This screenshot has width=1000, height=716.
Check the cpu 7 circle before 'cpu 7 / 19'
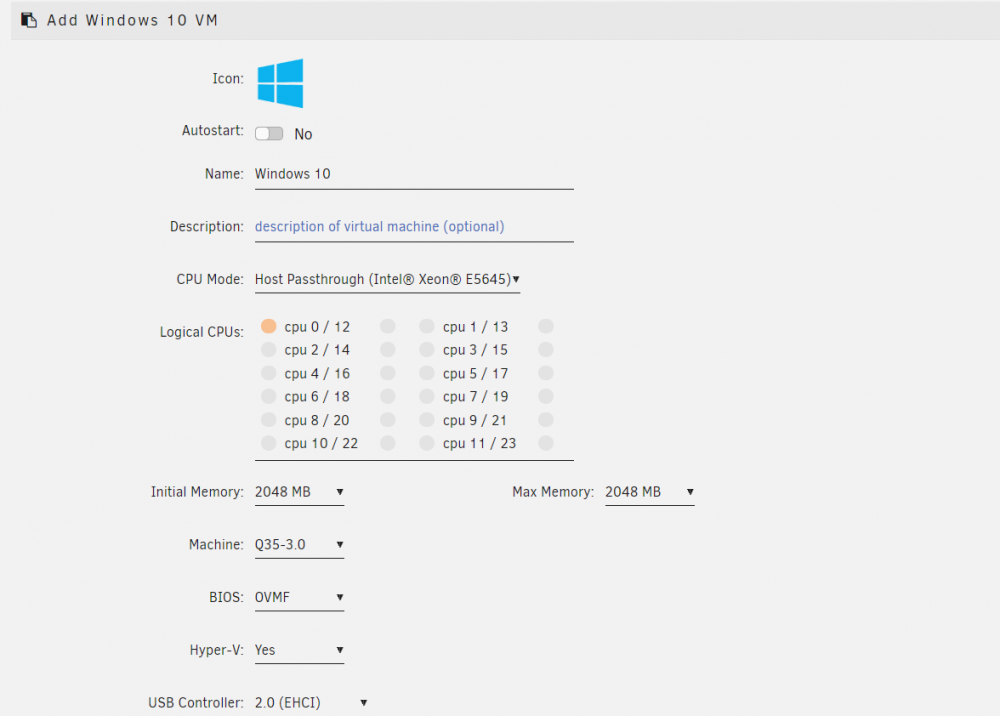coord(427,397)
